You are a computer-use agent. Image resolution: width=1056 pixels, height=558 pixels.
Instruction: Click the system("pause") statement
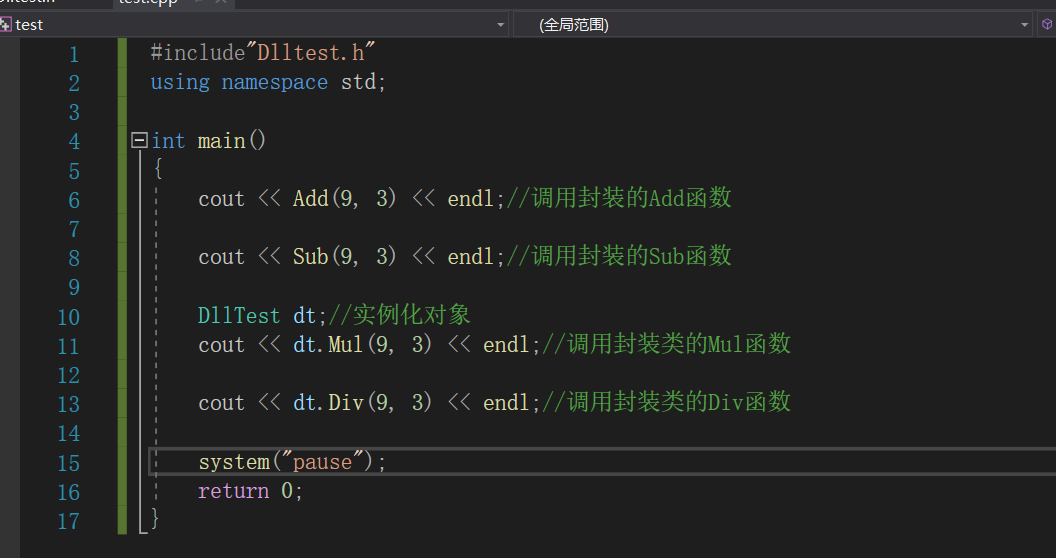[x=292, y=462]
